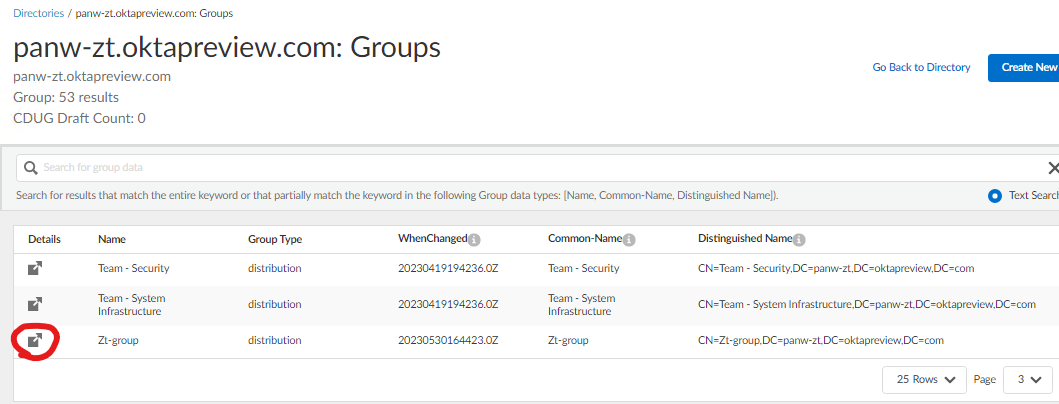Image resolution: width=1059 pixels, height=404 pixels.
Task: Clear search with the X icon
Action: [1052, 168]
